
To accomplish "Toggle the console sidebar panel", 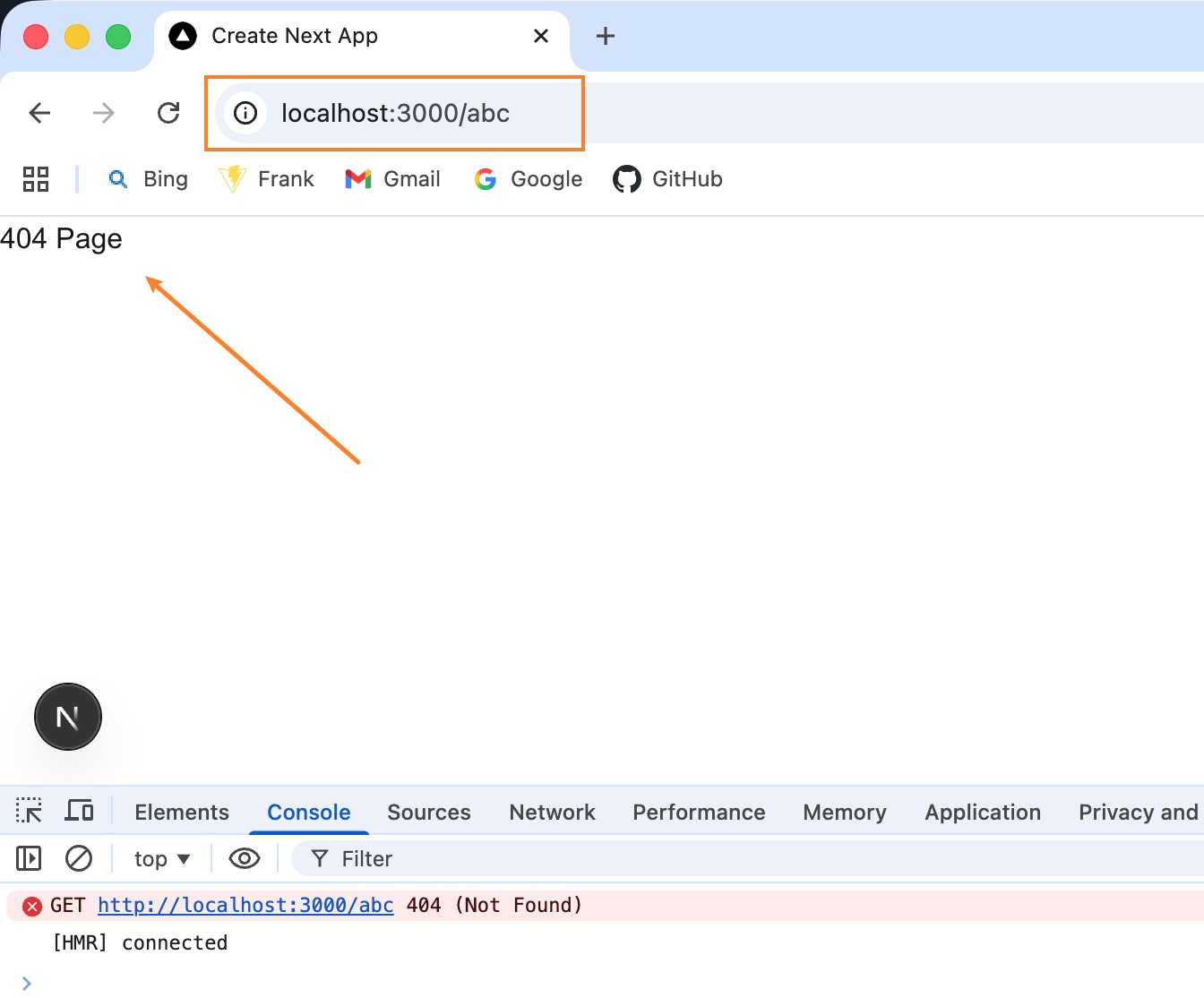I will (29, 858).
